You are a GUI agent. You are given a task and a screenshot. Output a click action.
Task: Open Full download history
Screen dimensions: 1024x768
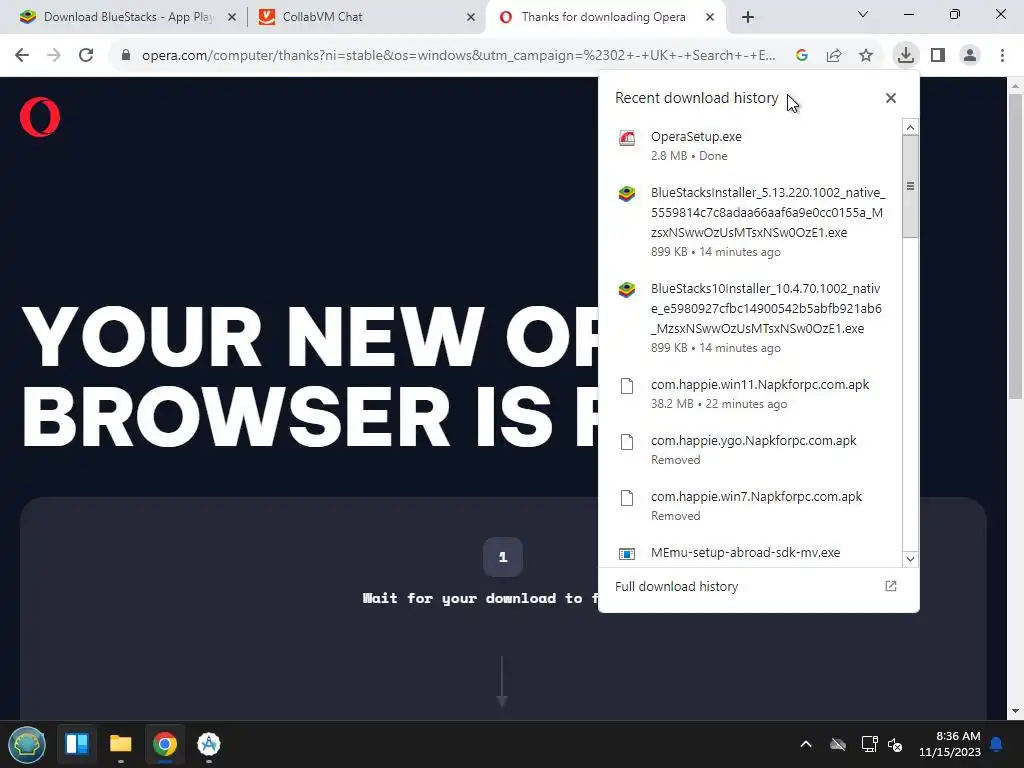pos(758,586)
